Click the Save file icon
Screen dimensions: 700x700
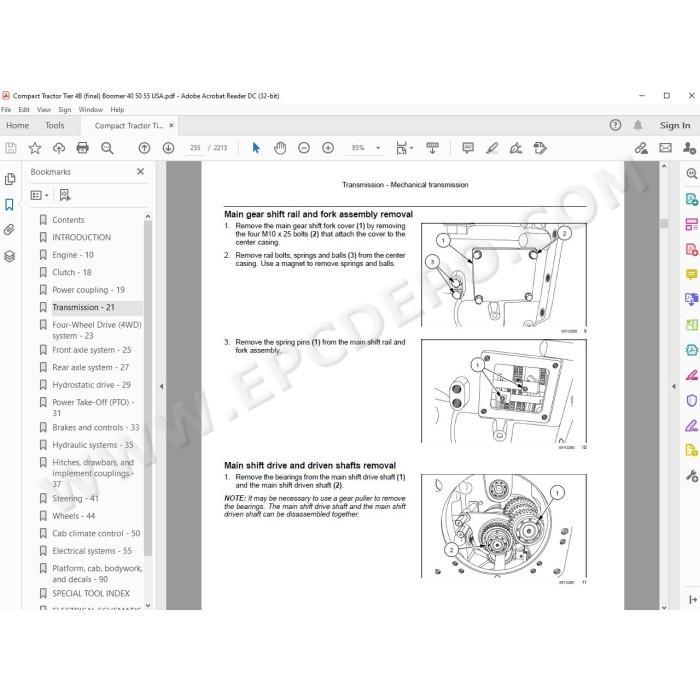click(11, 148)
